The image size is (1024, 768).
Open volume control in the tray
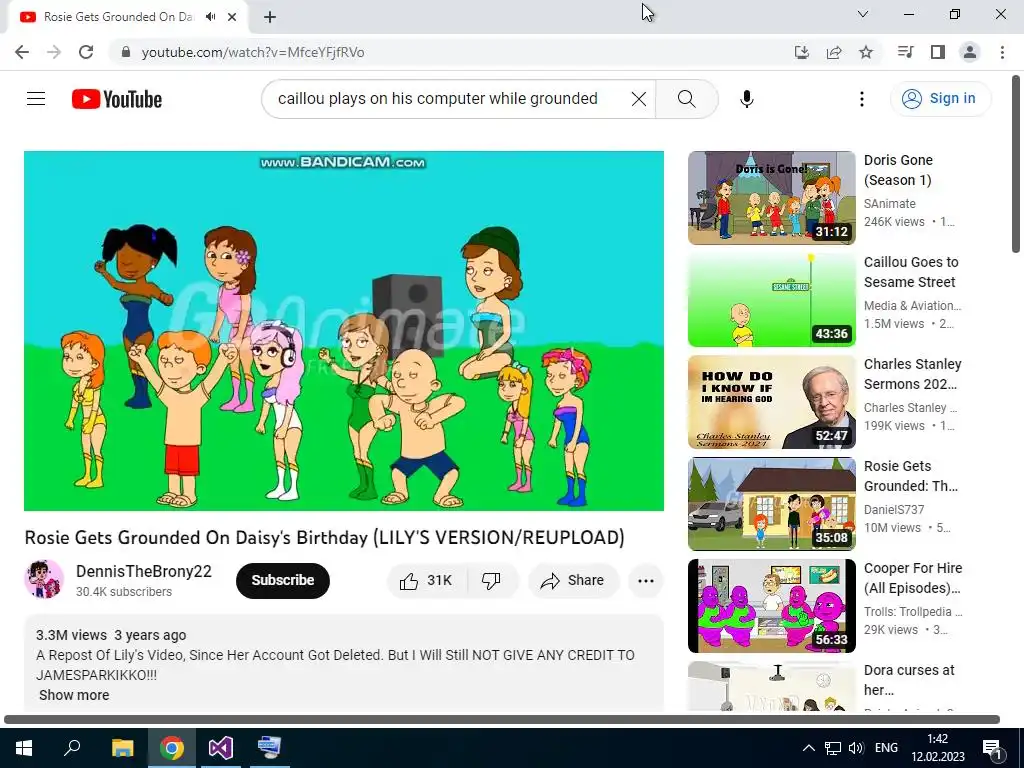tap(856, 748)
